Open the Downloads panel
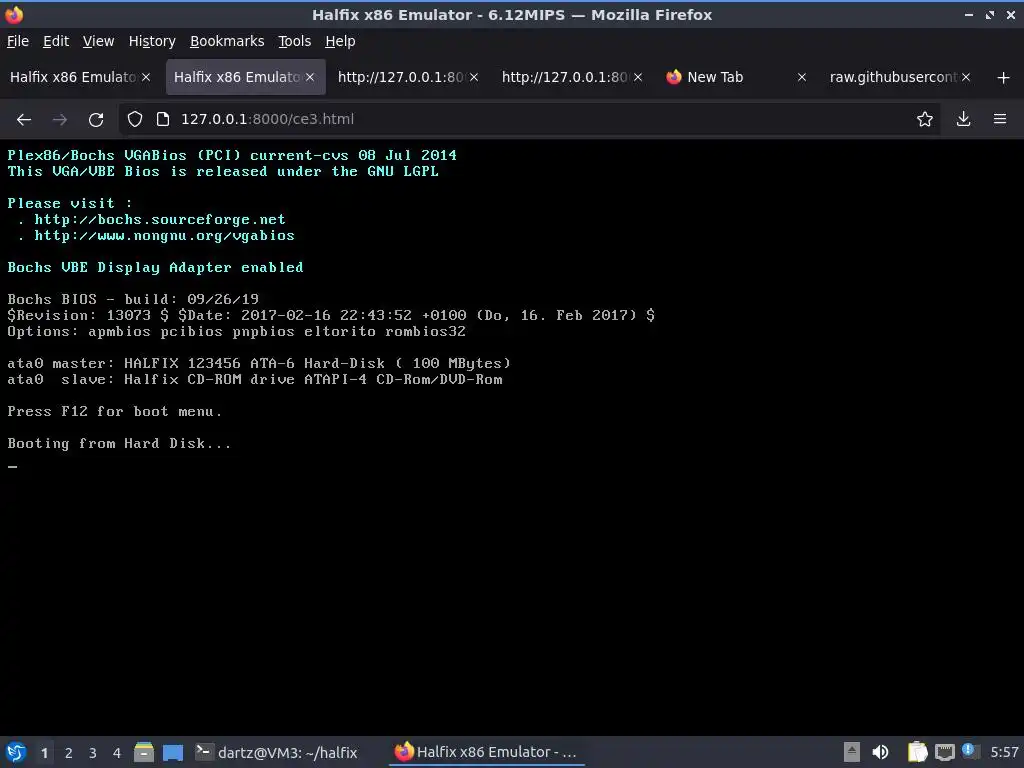The image size is (1024, 768). point(963,119)
